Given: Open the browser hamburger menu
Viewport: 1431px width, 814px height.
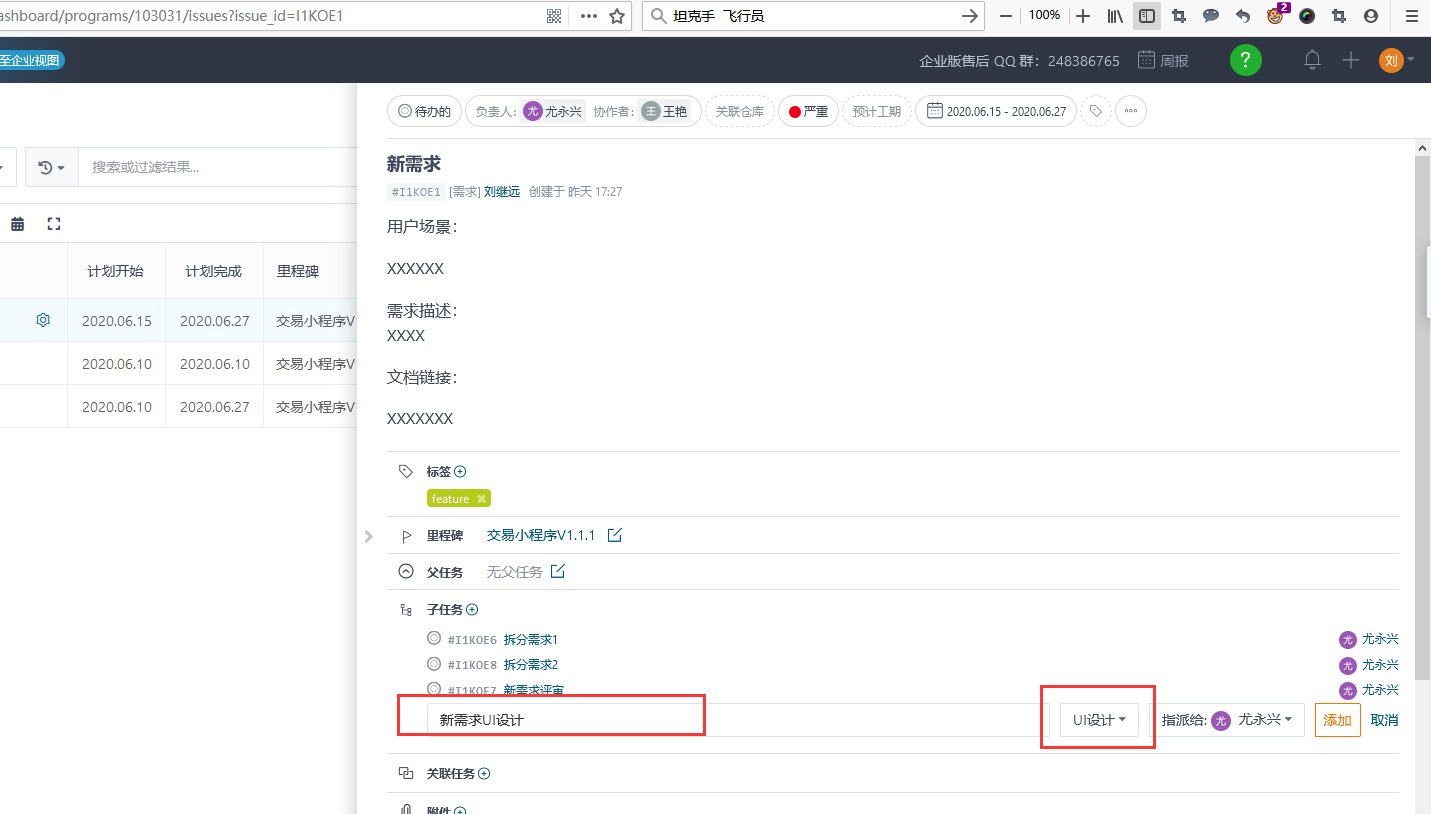Looking at the screenshot, I should tap(1411, 16).
